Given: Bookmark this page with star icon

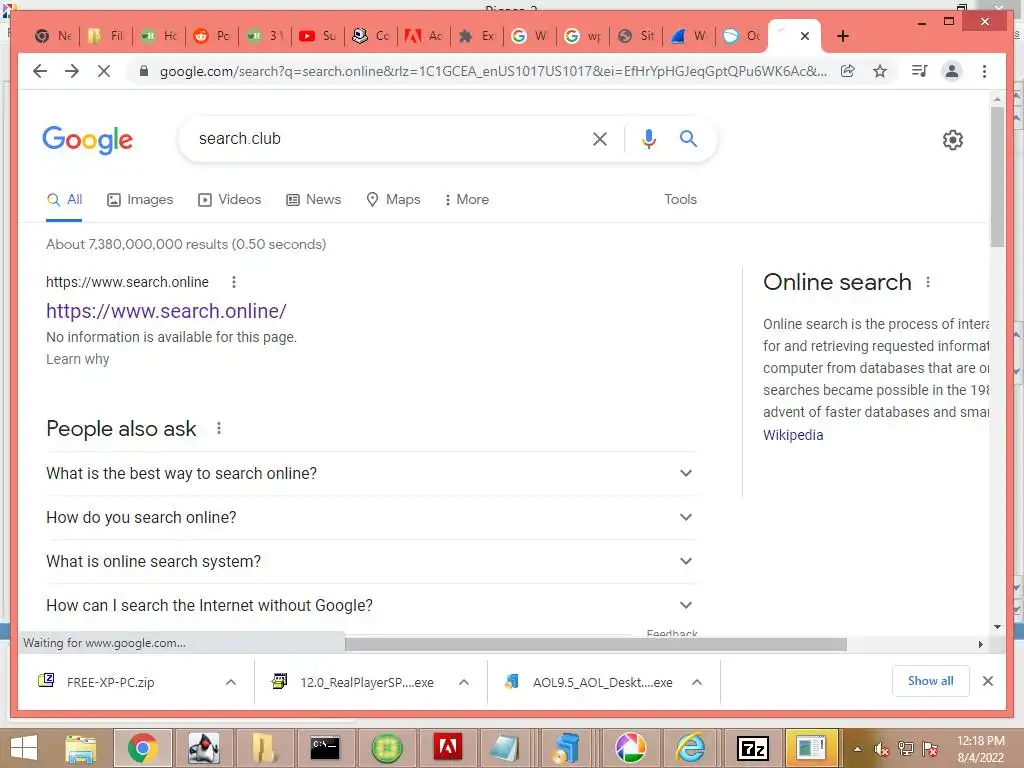Looking at the screenshot, I should pos(880,71).
